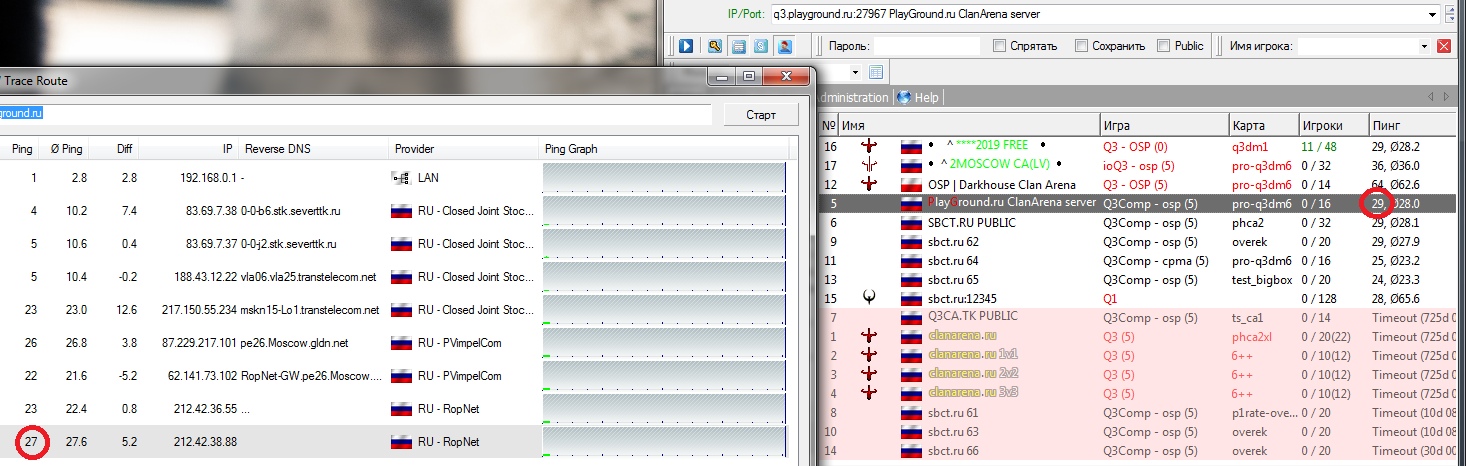Click Provider column header in Trace Route
Screen dimensions: 1467x466
pyautogui.click(x=464, y=149)
